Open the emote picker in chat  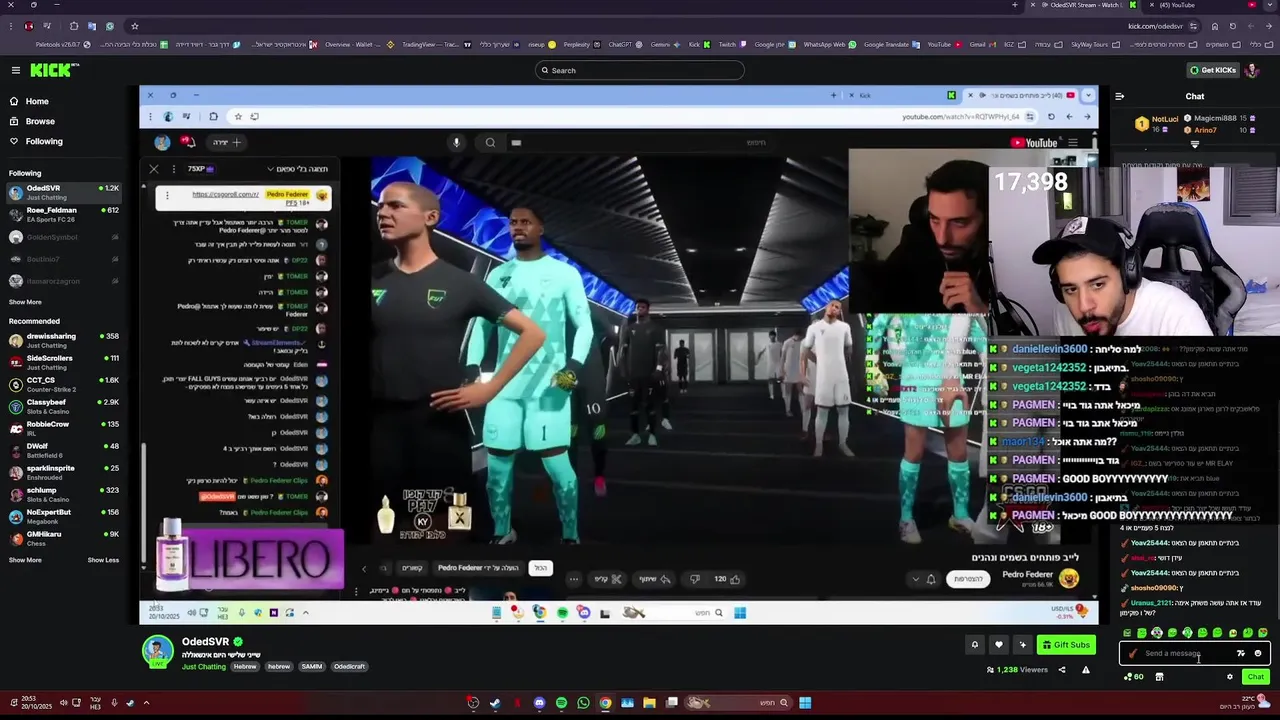[x=1258, y=654]
